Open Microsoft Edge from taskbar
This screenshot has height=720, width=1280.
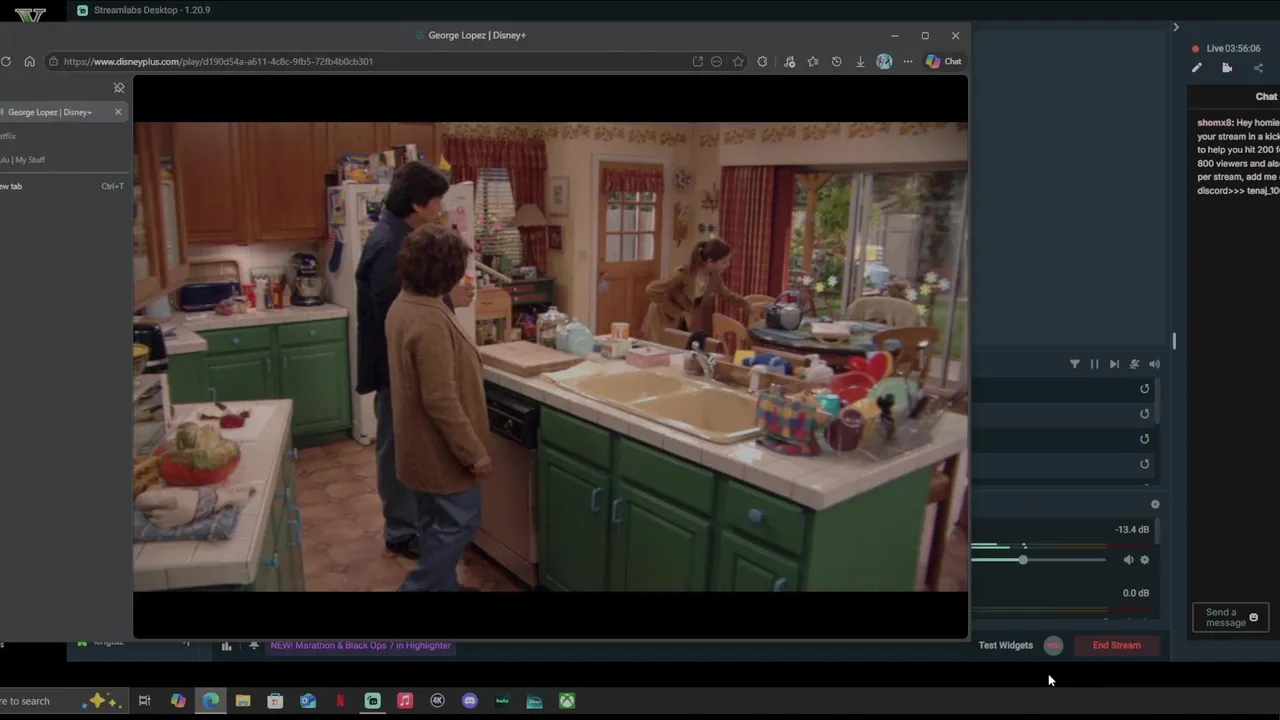211,701
